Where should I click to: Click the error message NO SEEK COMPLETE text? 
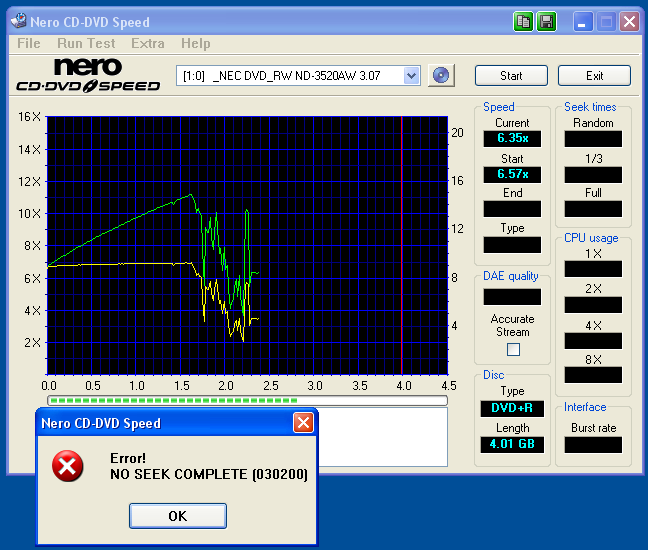coord(209,474)
